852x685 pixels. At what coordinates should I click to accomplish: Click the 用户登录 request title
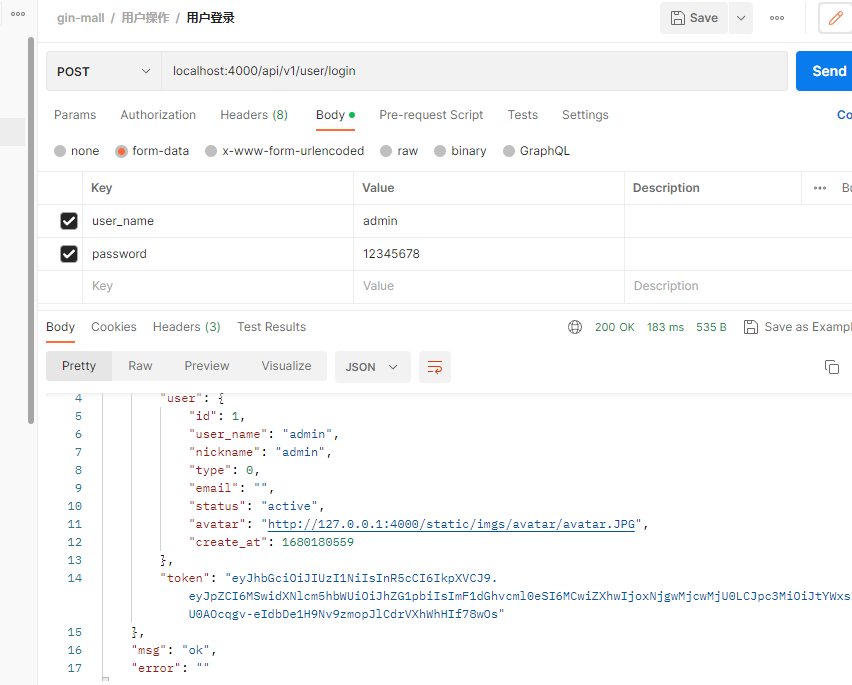pyautogui.click(x=210, y=18)
